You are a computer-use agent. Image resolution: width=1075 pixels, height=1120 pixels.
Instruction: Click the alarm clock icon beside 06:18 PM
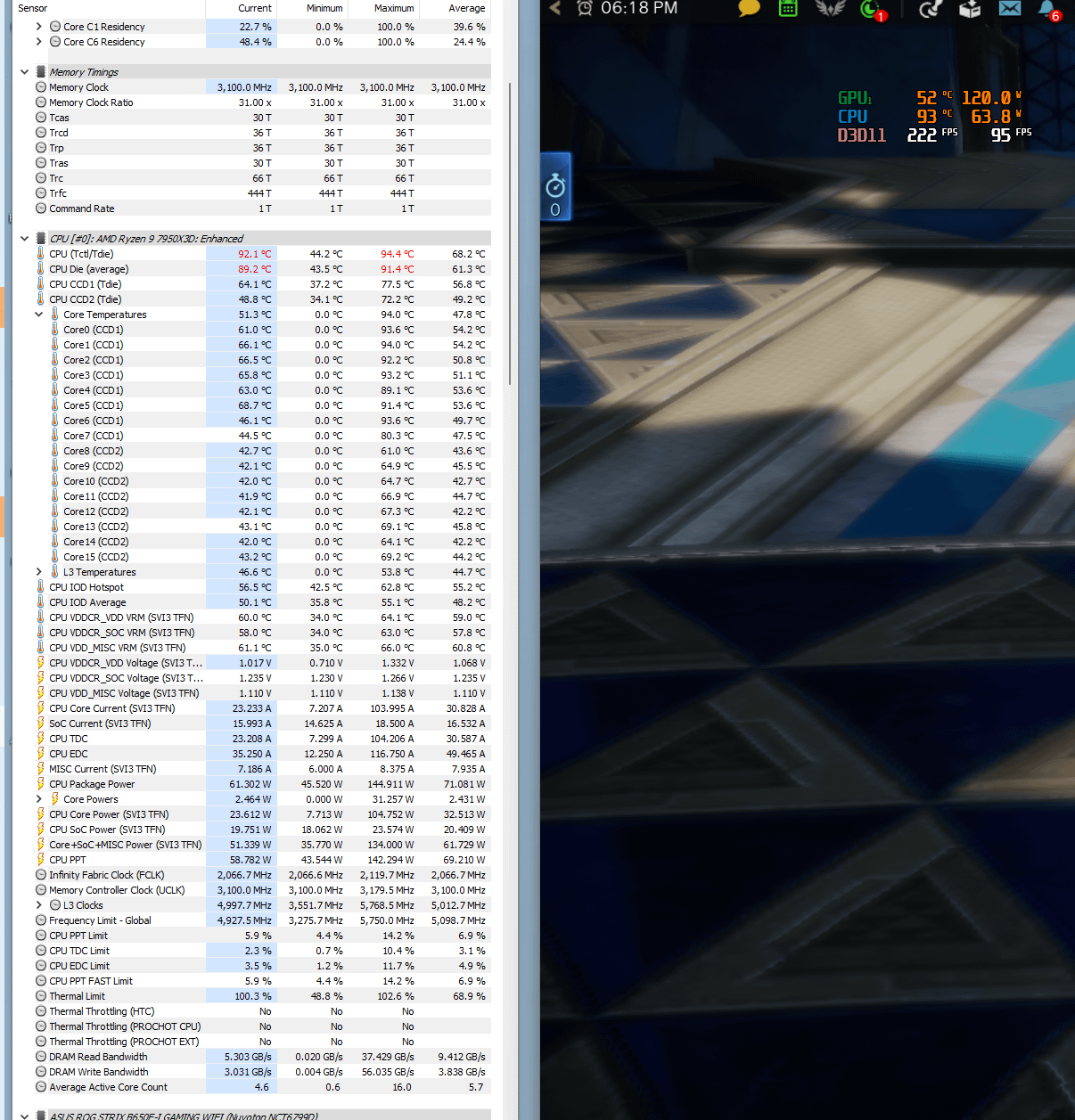pos(585,8)
